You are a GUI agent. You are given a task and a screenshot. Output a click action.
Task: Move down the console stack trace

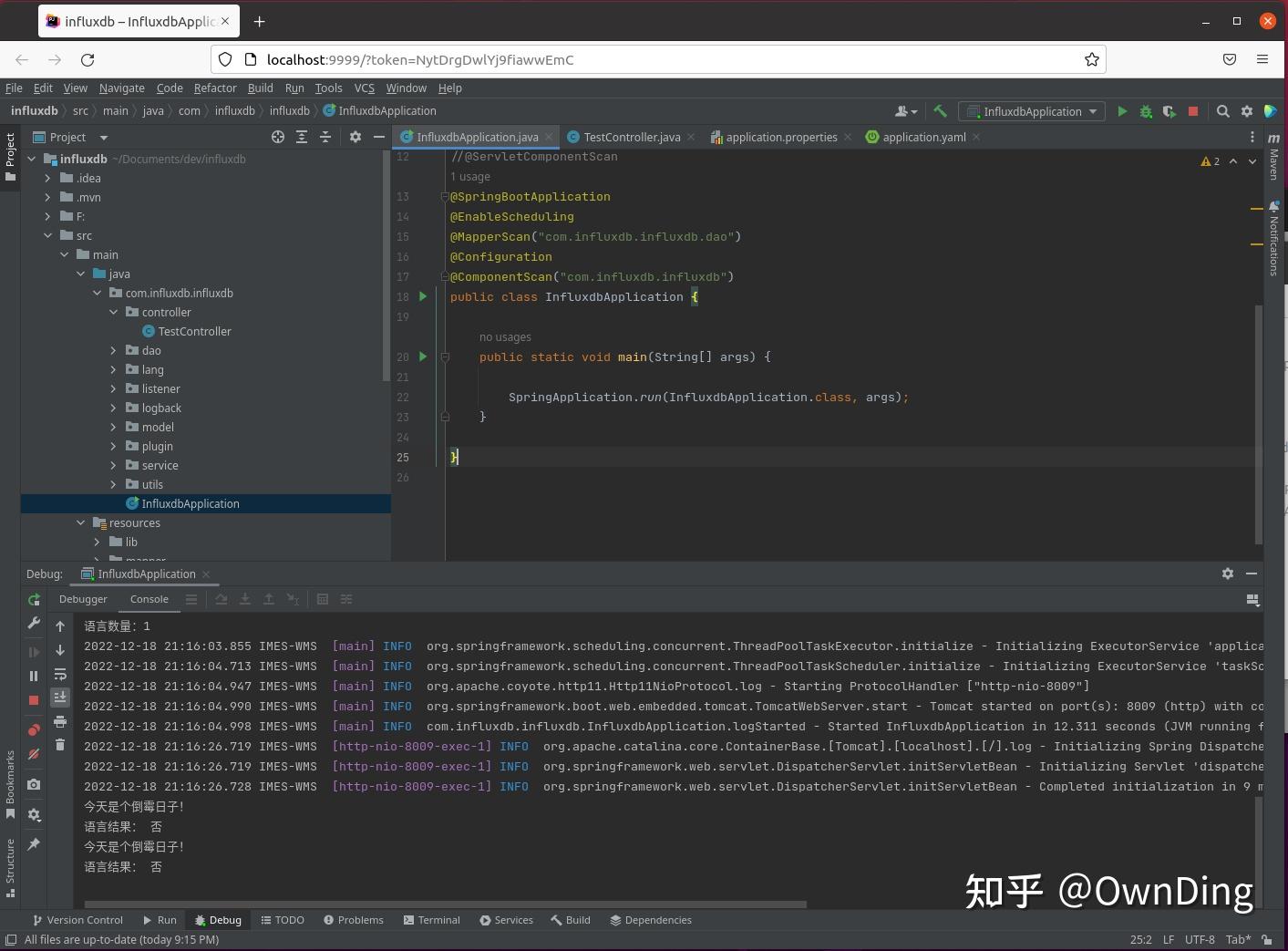point(60,650)
